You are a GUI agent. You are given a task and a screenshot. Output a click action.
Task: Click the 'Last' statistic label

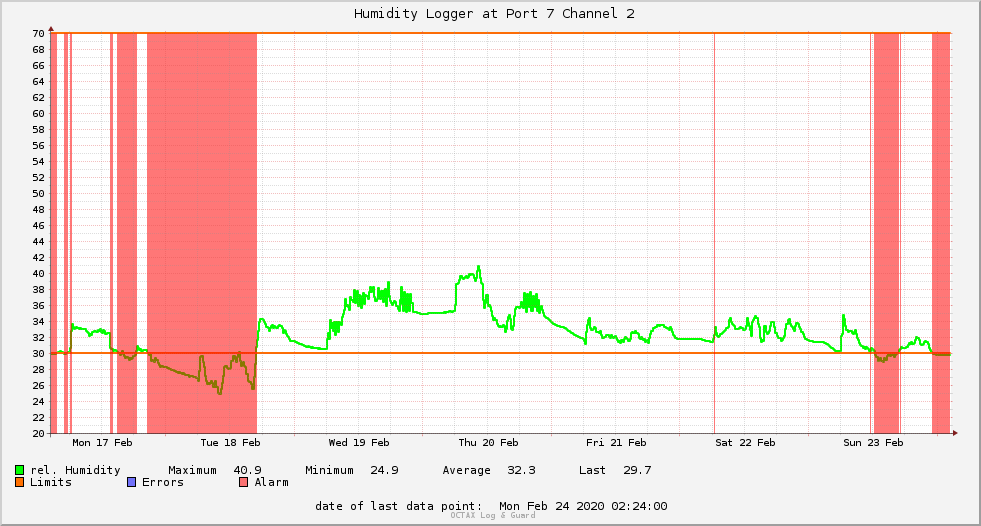click(592, 470)
